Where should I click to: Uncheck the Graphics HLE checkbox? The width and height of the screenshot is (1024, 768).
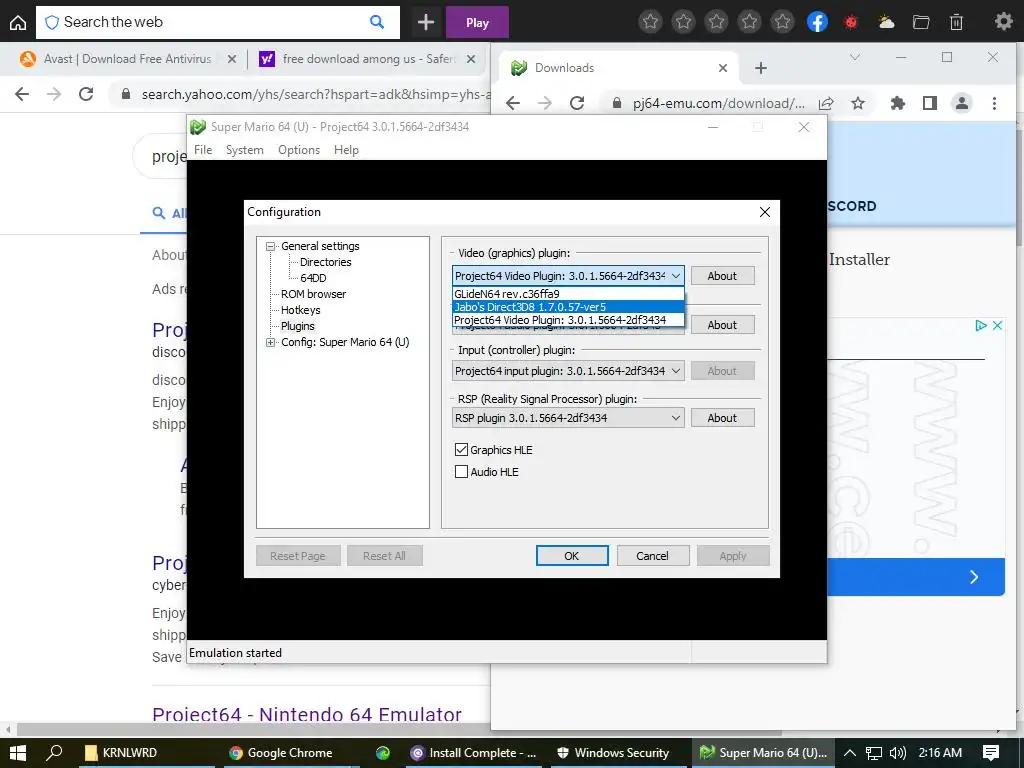point(461,450)
